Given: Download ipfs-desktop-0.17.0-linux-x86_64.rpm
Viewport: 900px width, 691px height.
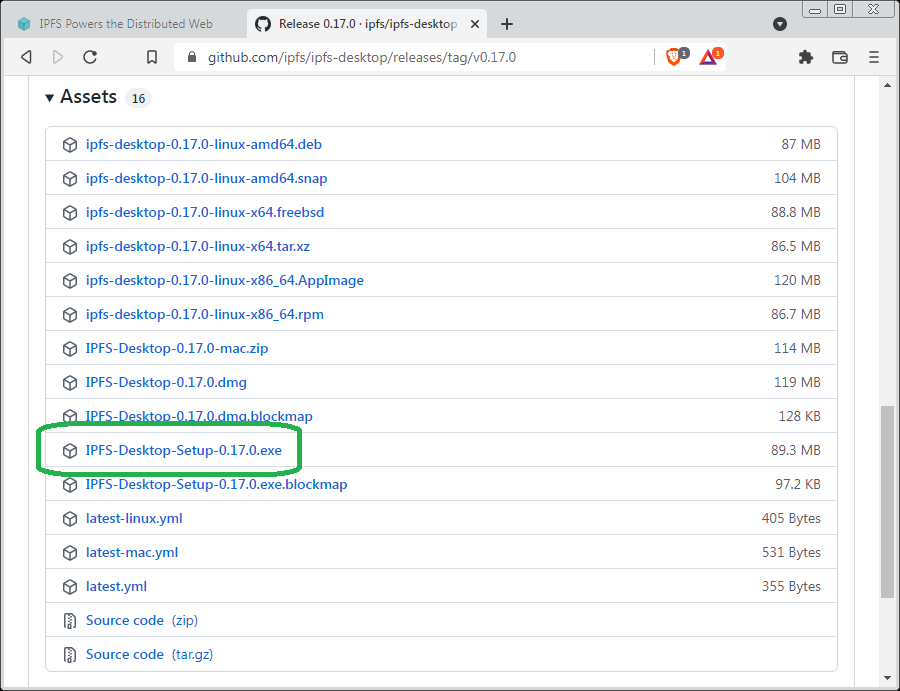Looking at the screenshot, I should [205, 315].
